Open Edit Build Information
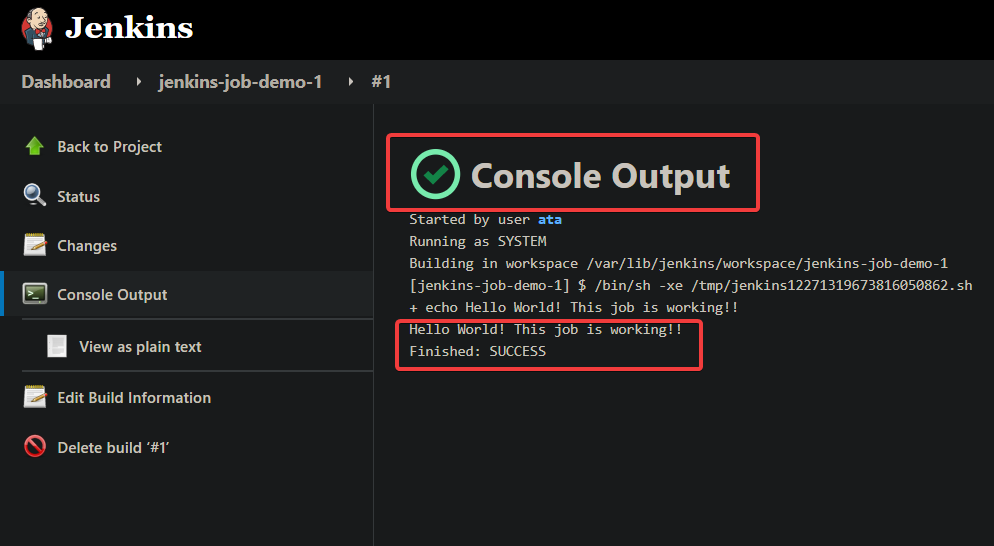994x546 pixels. [x=134, y=398]
